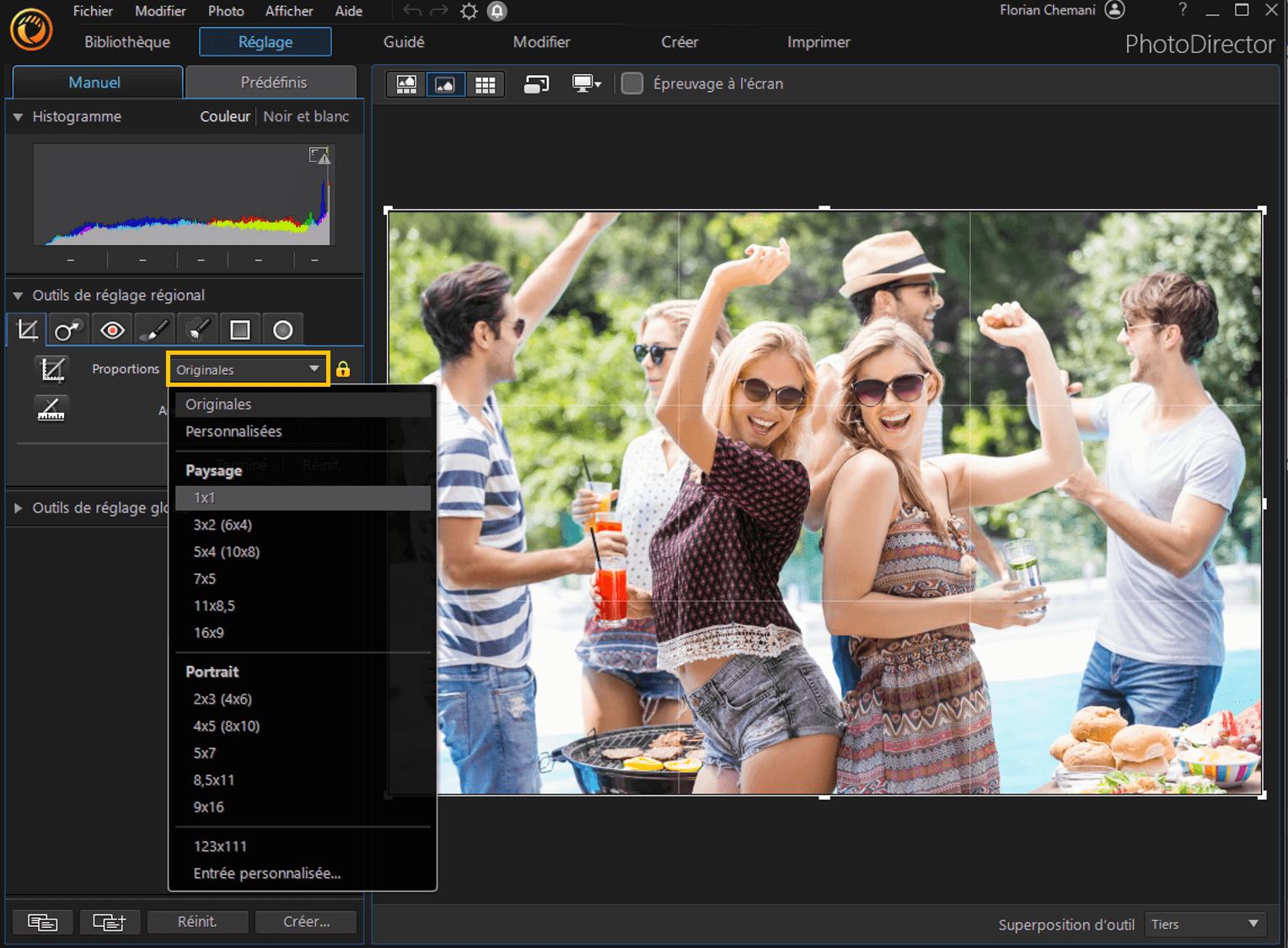Click the Réinit. button

pyautogui.click(x=197, y=921)
